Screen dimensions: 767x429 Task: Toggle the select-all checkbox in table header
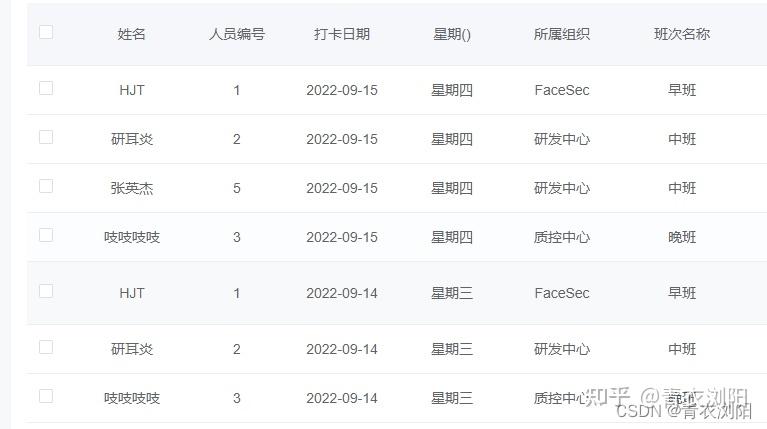(x=46, y=32)
